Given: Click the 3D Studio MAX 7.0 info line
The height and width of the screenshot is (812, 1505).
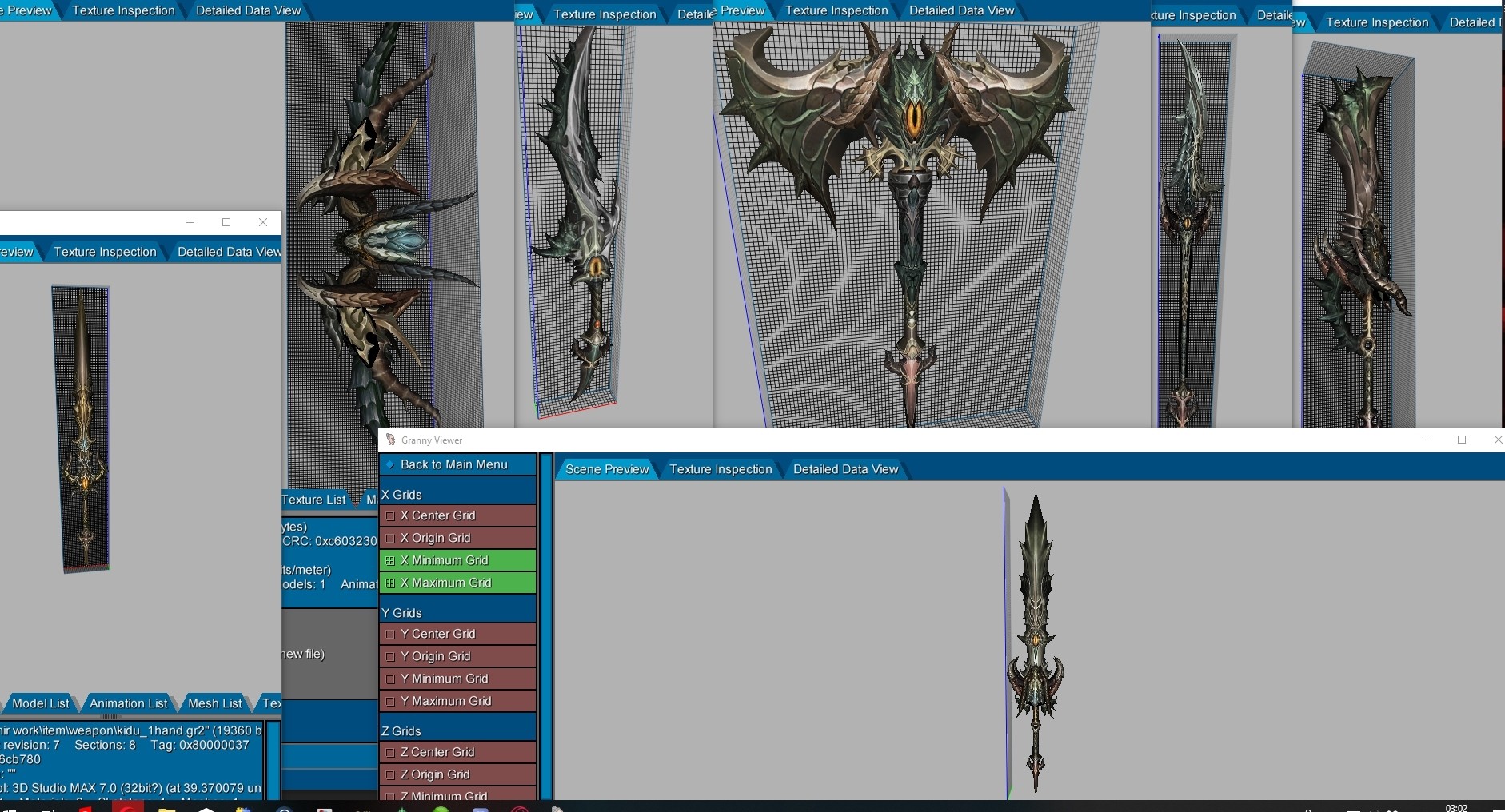Looking at the screenshot, I should coord(131,788).
